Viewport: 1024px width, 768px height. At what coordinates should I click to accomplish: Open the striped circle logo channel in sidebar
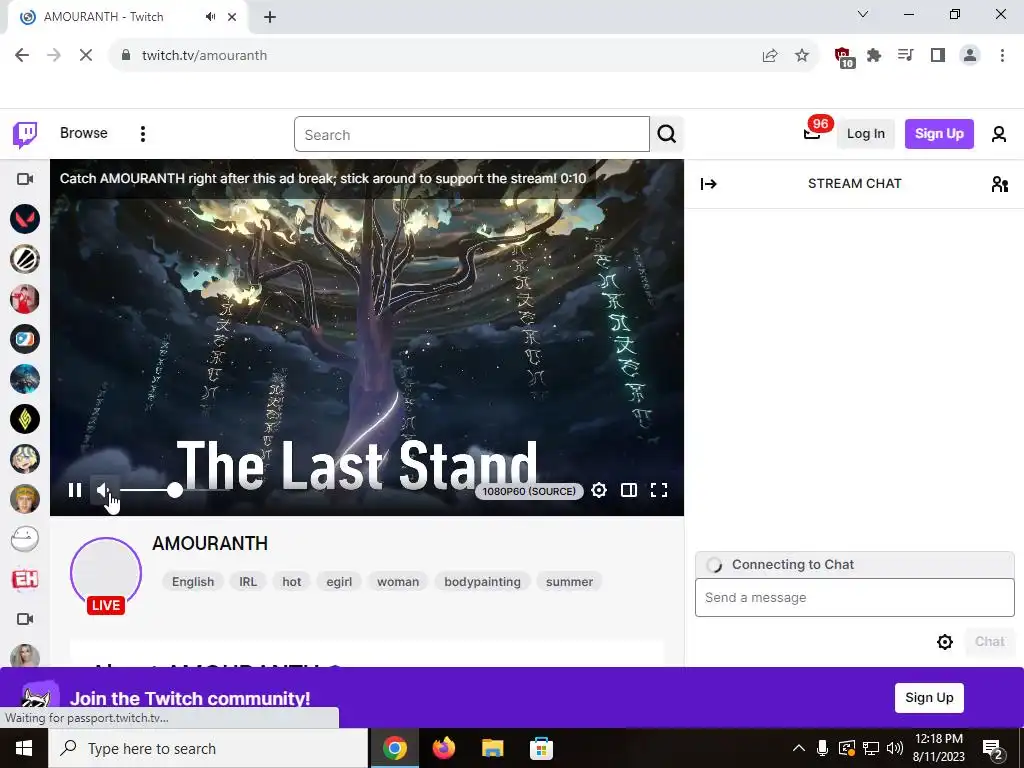click(x=25, y=259)
